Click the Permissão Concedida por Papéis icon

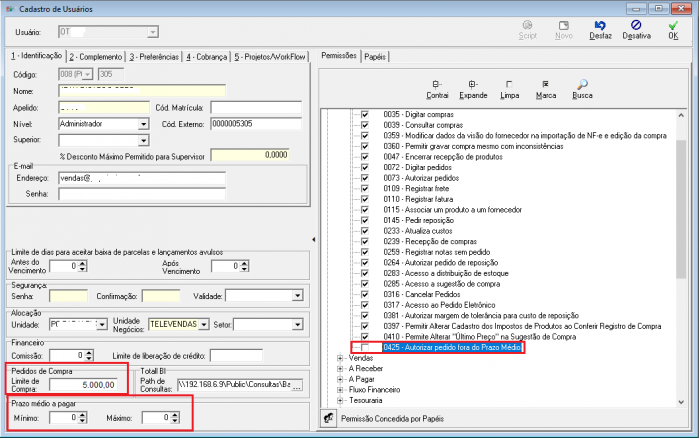(x=328, y=415)
